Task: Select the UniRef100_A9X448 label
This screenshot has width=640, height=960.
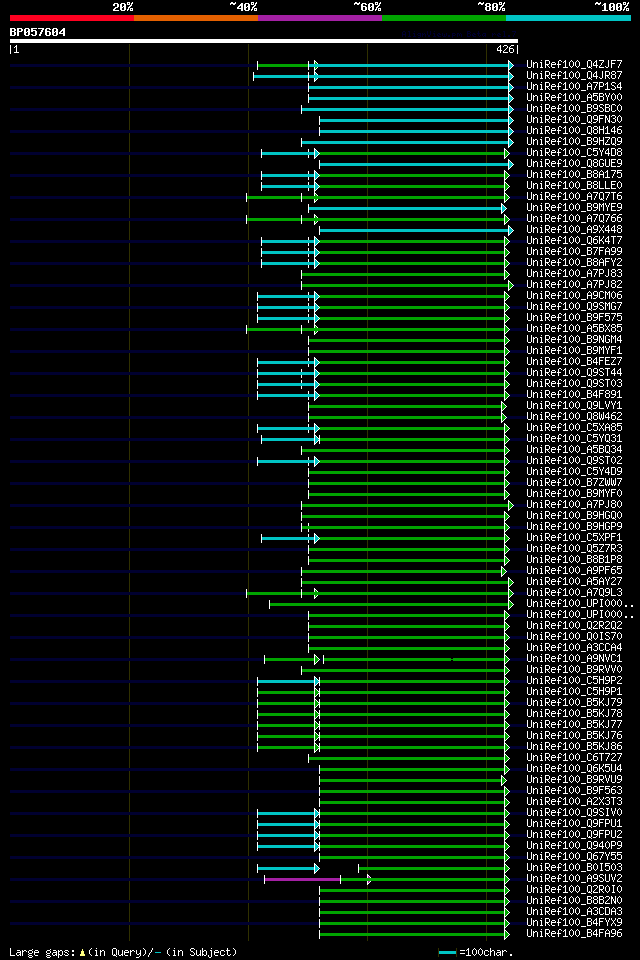Action: tap(574, 230)
